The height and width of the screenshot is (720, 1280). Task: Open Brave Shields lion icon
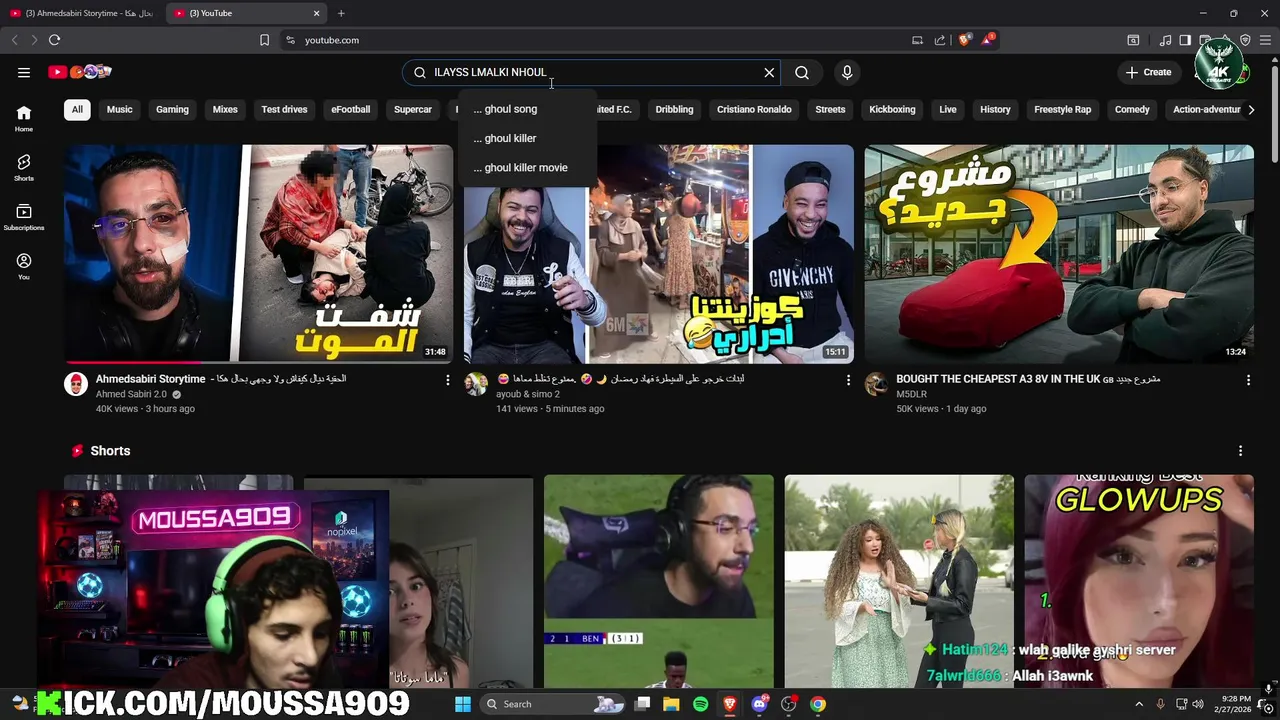(964, 40)
